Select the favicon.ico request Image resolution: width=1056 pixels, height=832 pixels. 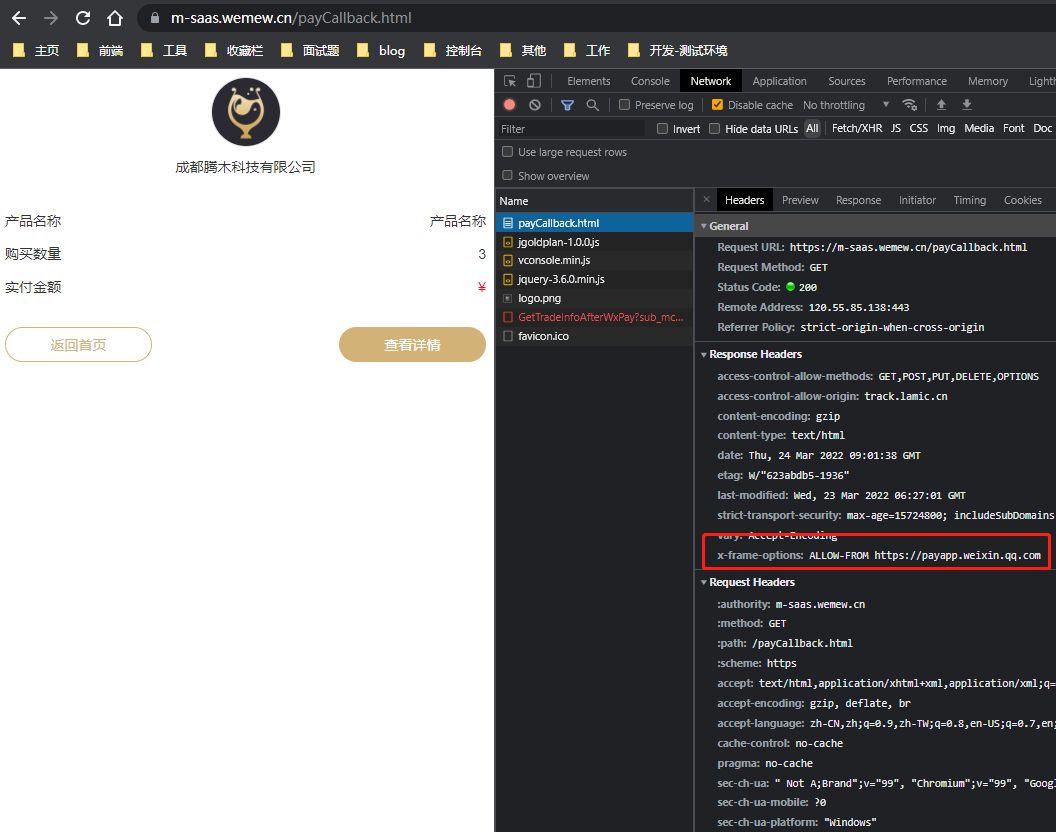(x=595, y=335)
